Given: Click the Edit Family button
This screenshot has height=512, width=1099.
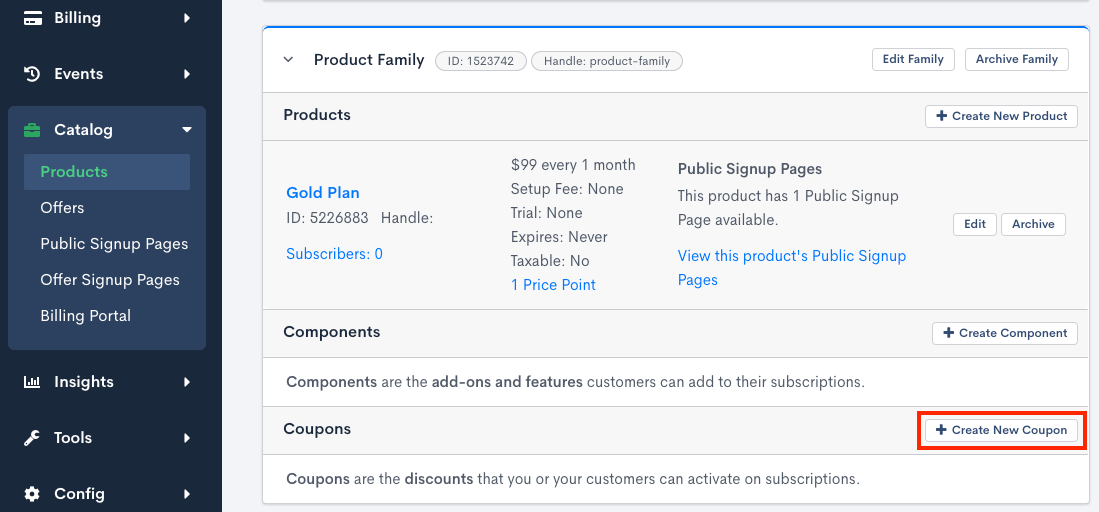Looking at the screenshot, I should pos(913,59).
